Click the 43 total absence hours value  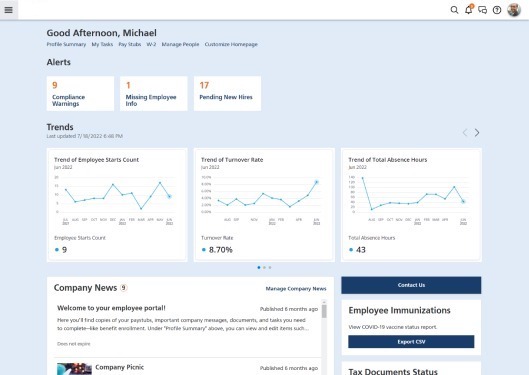[x=361, y=250]
